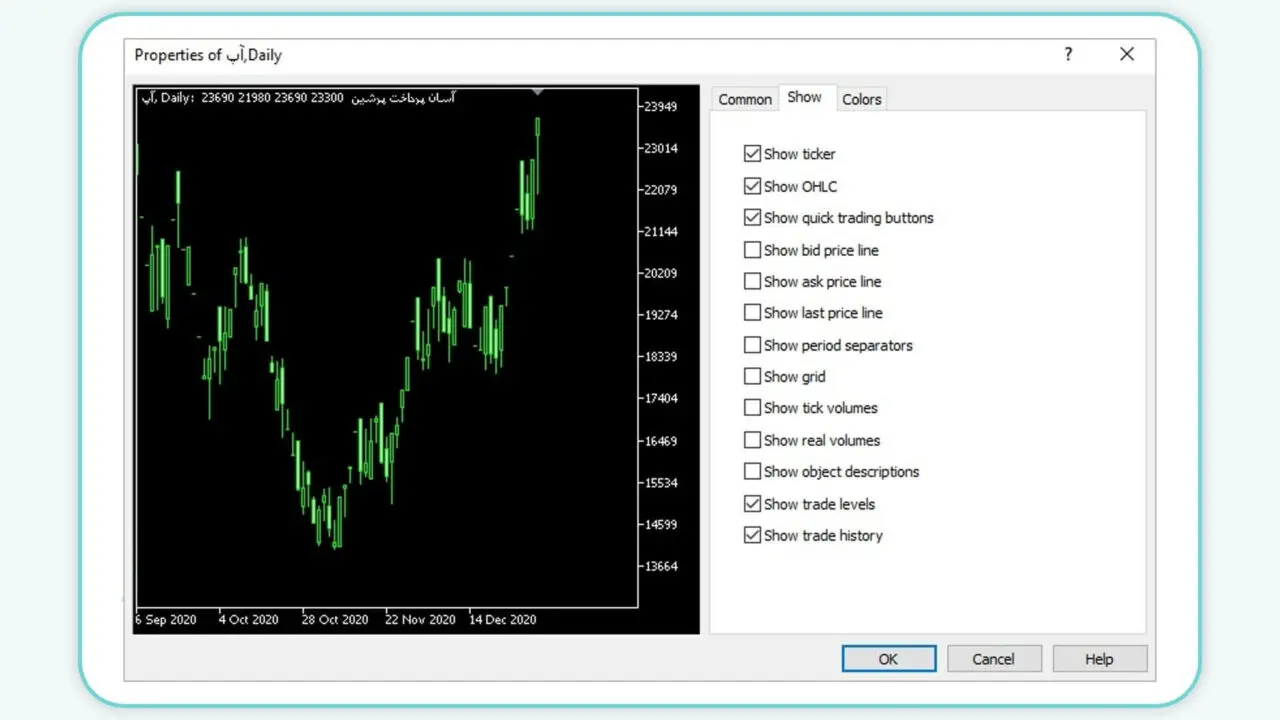
Task: Click the chart shift triangle marker
Action: [x=538, y=92]
